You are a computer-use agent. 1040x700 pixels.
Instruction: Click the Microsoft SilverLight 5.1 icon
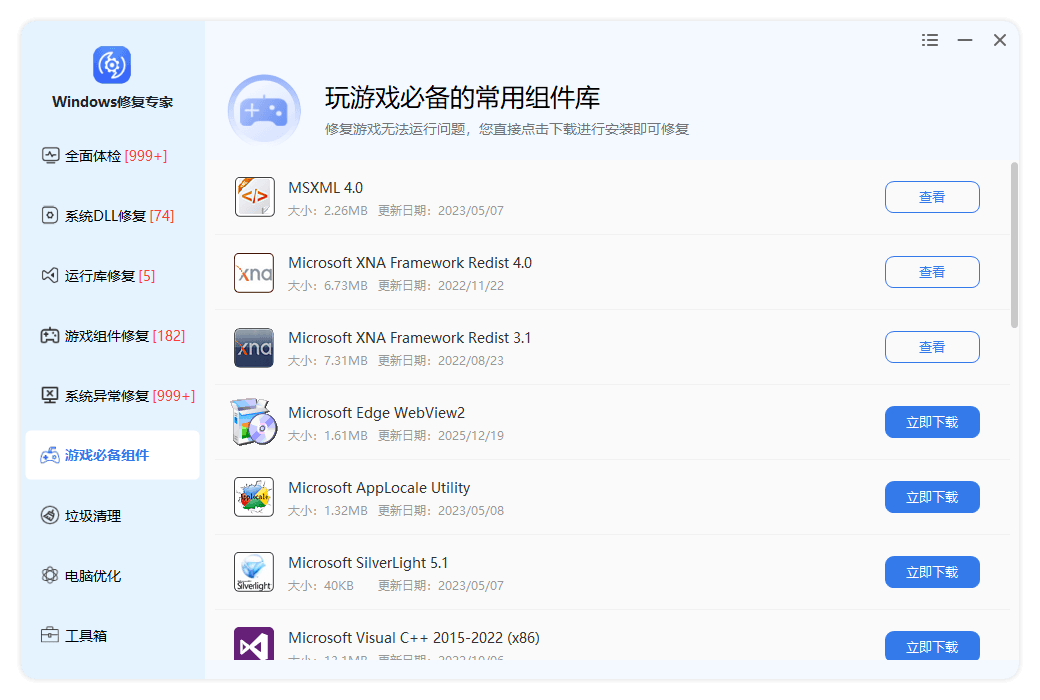pyautogui.click(x=254, y=572)
